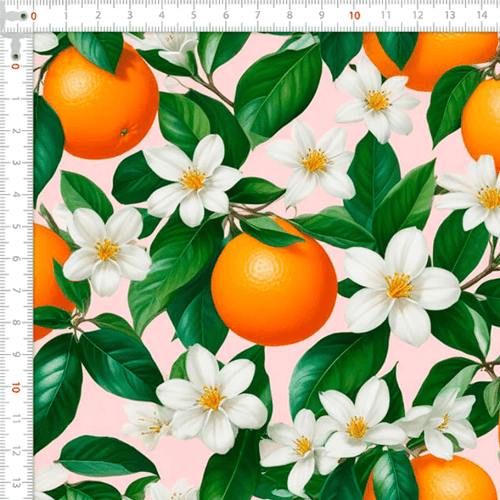
Task: Click the red 10 on the horizontal ruler
Action: coord(355,16)
